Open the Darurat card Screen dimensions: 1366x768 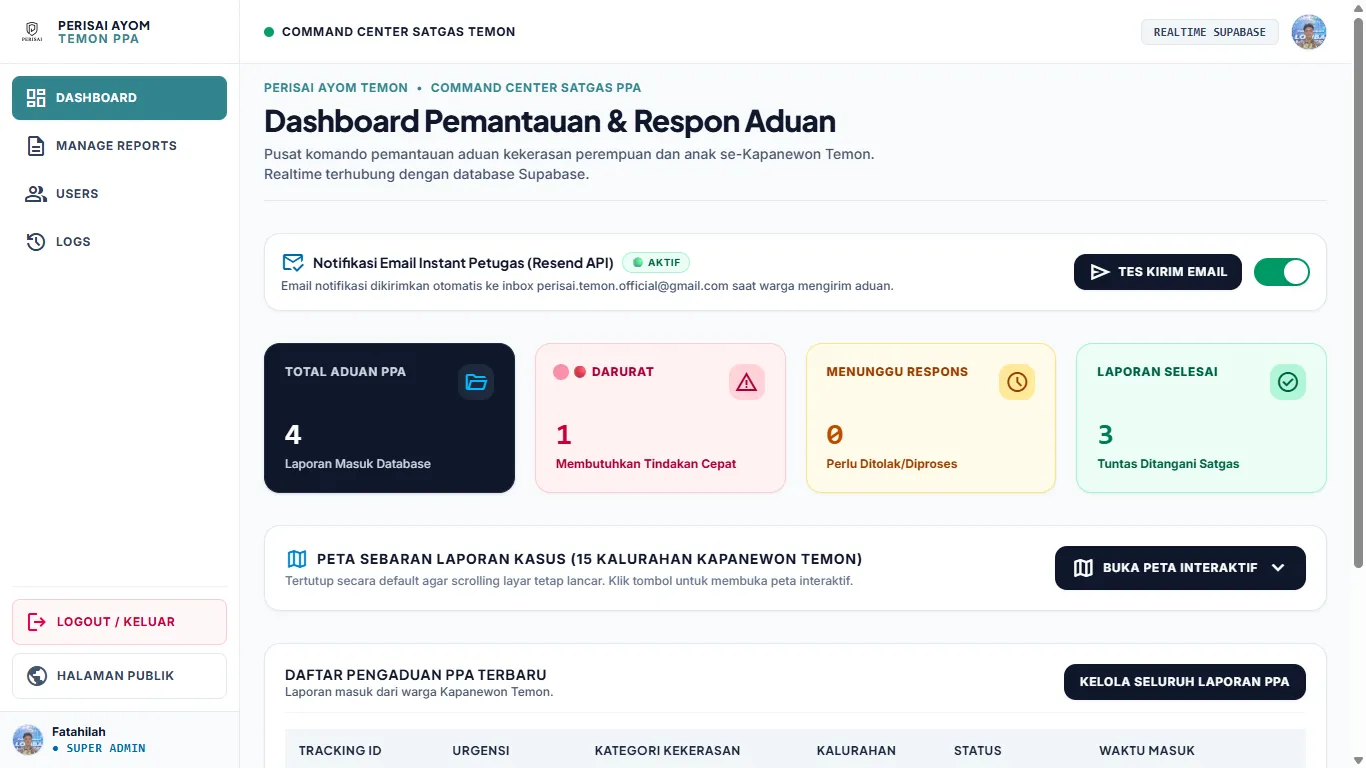click(x=660, y=418)
